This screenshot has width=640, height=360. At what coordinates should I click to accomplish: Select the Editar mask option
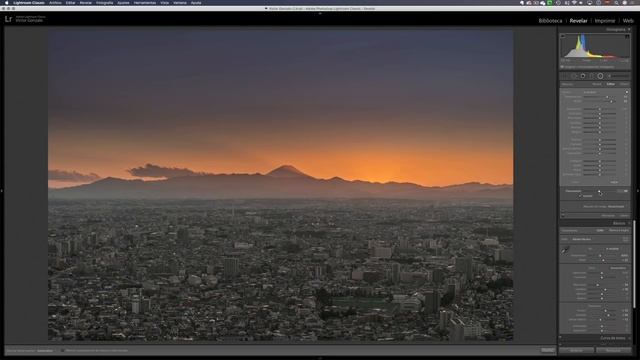click(x=611, y=84)
